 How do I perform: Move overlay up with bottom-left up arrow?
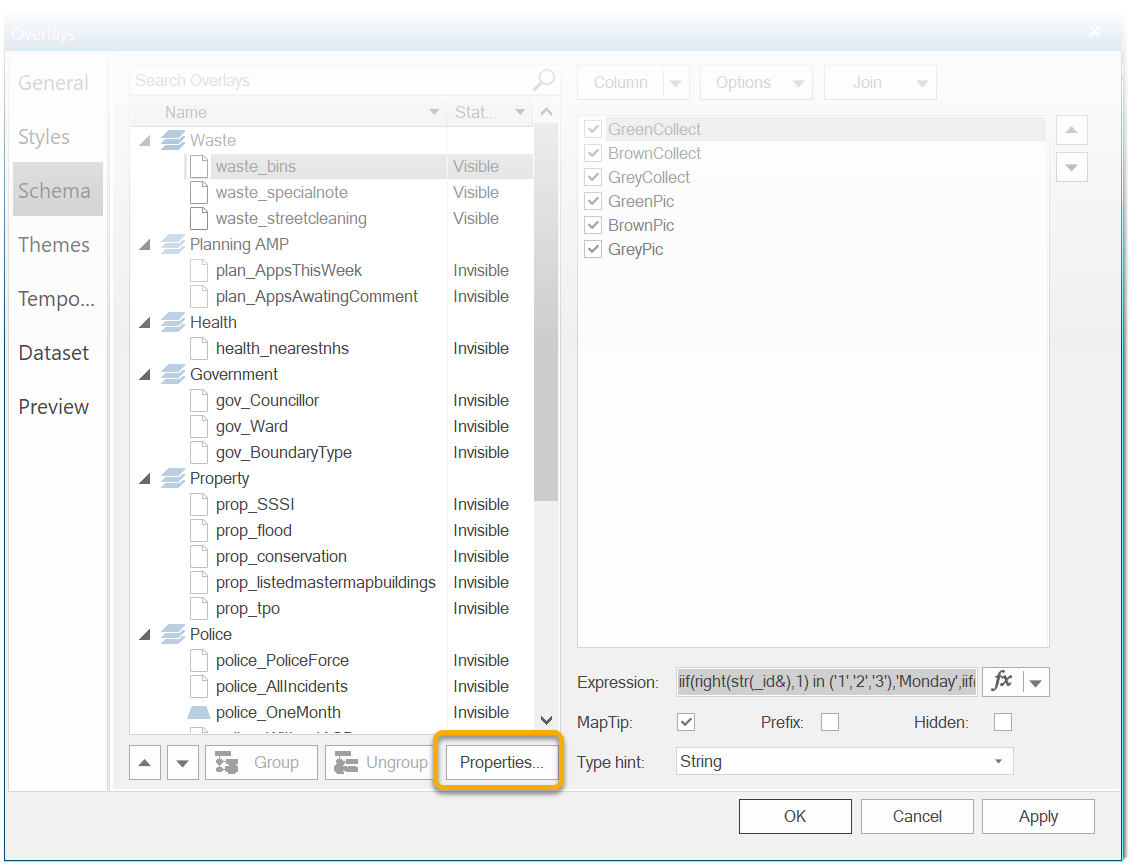pyautogui.click(x=146, y=763)
